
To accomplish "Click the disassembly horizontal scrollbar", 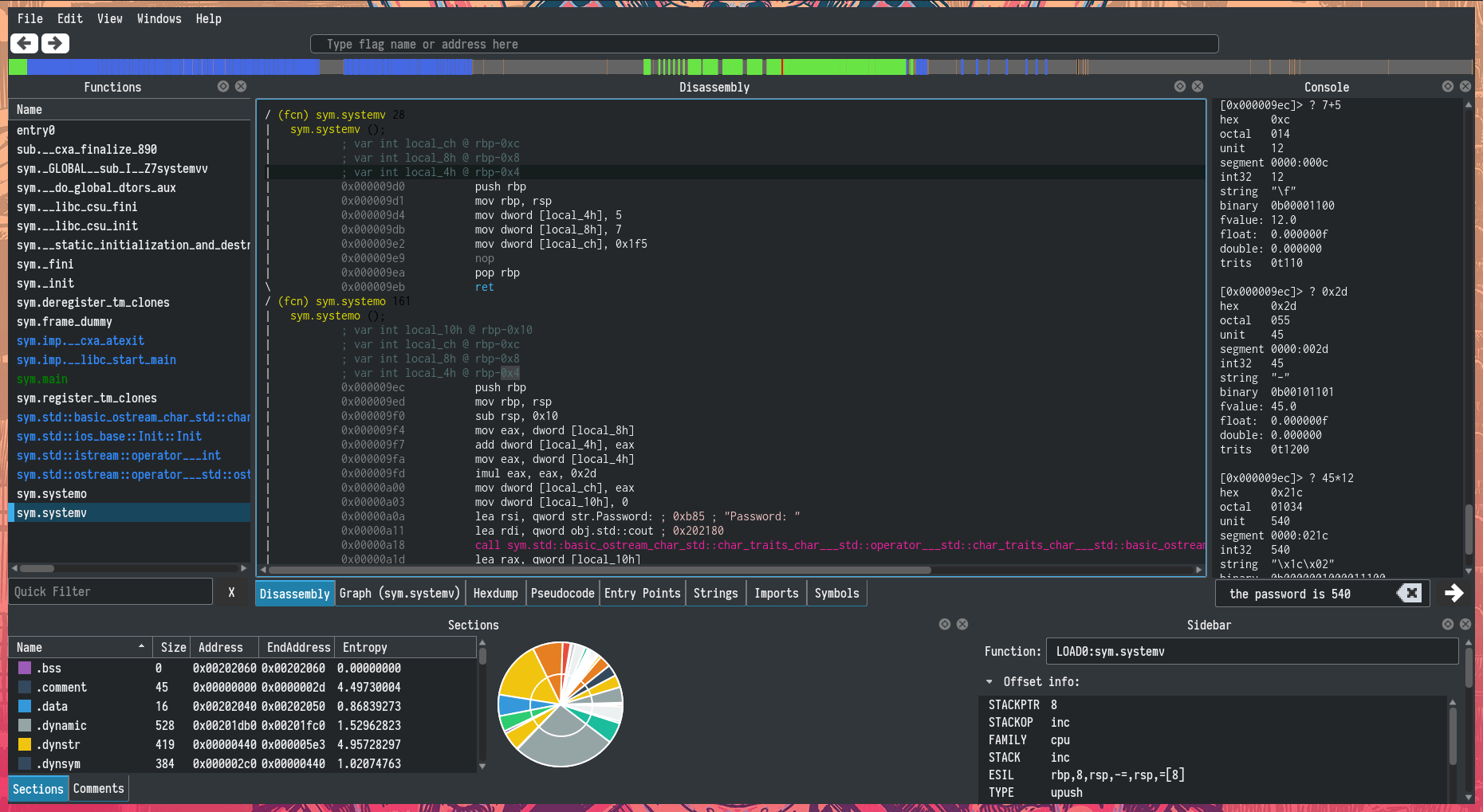I will 600,570.
